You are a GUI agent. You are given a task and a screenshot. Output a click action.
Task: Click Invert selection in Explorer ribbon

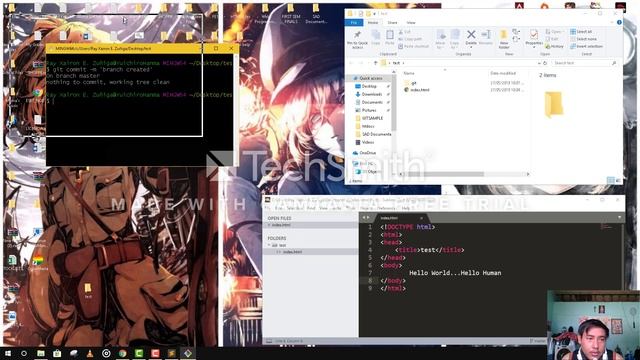point(587,47)
